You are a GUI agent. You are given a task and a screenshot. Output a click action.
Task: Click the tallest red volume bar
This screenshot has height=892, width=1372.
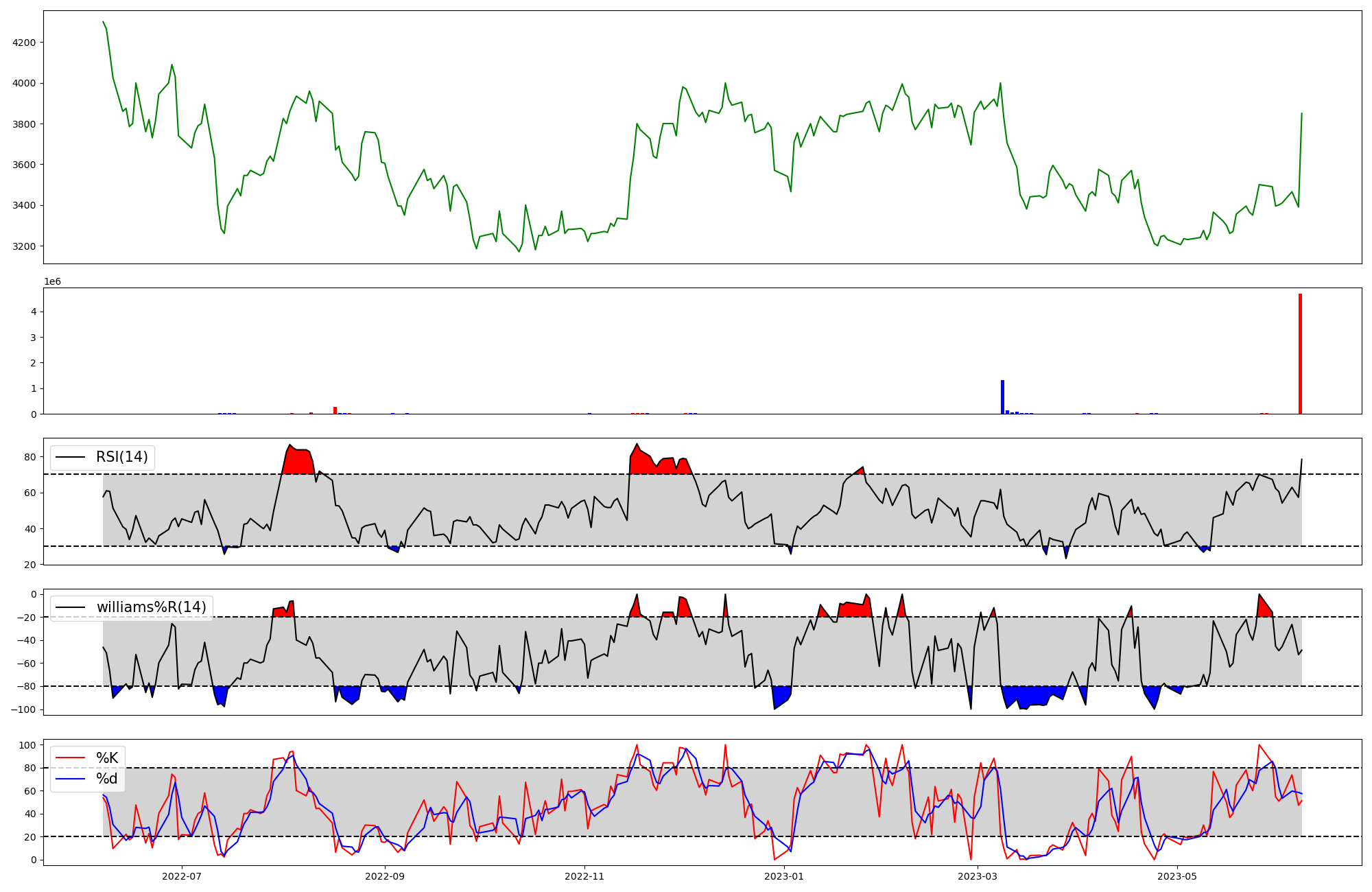pyautogui.click(x=1300, y=354)
